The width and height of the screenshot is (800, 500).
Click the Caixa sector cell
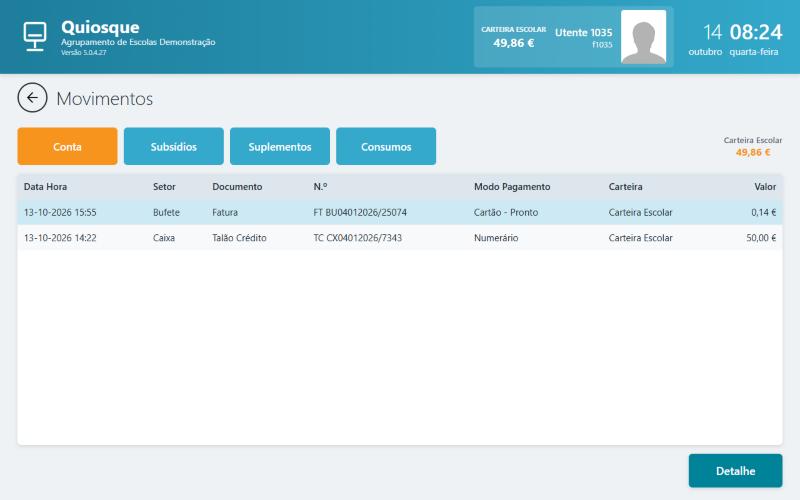point(164,238)
